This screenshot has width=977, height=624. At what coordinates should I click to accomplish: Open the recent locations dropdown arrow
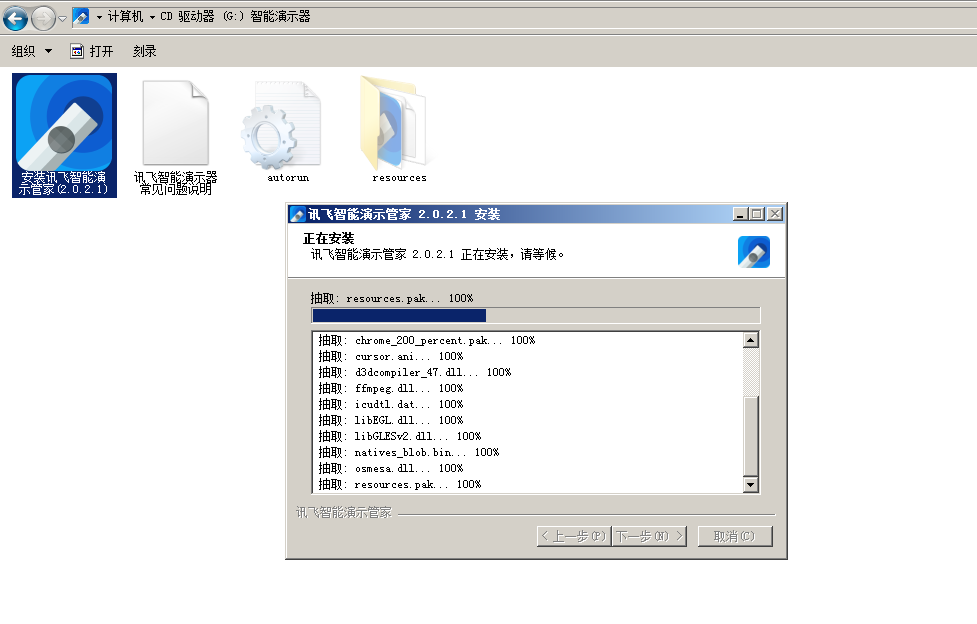tap(63, 19)
